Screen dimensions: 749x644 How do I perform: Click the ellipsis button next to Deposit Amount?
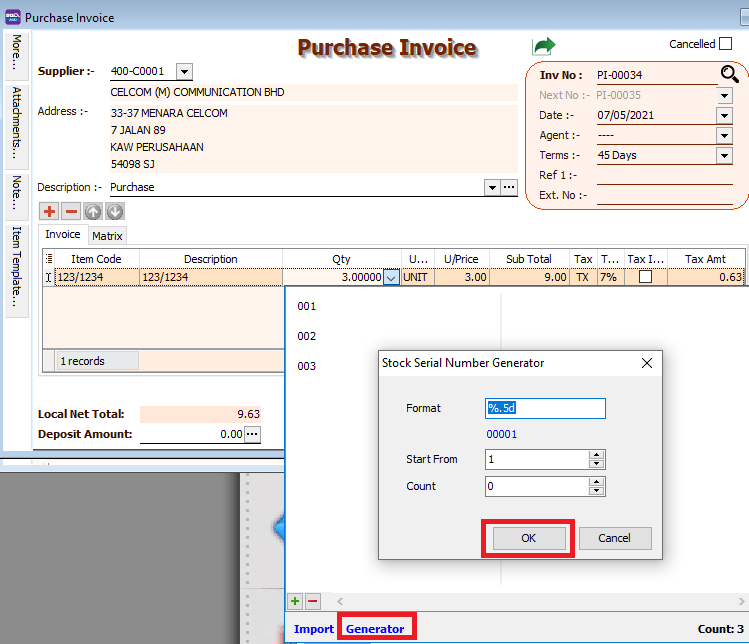pyautogui.click(x=252, y=434)
